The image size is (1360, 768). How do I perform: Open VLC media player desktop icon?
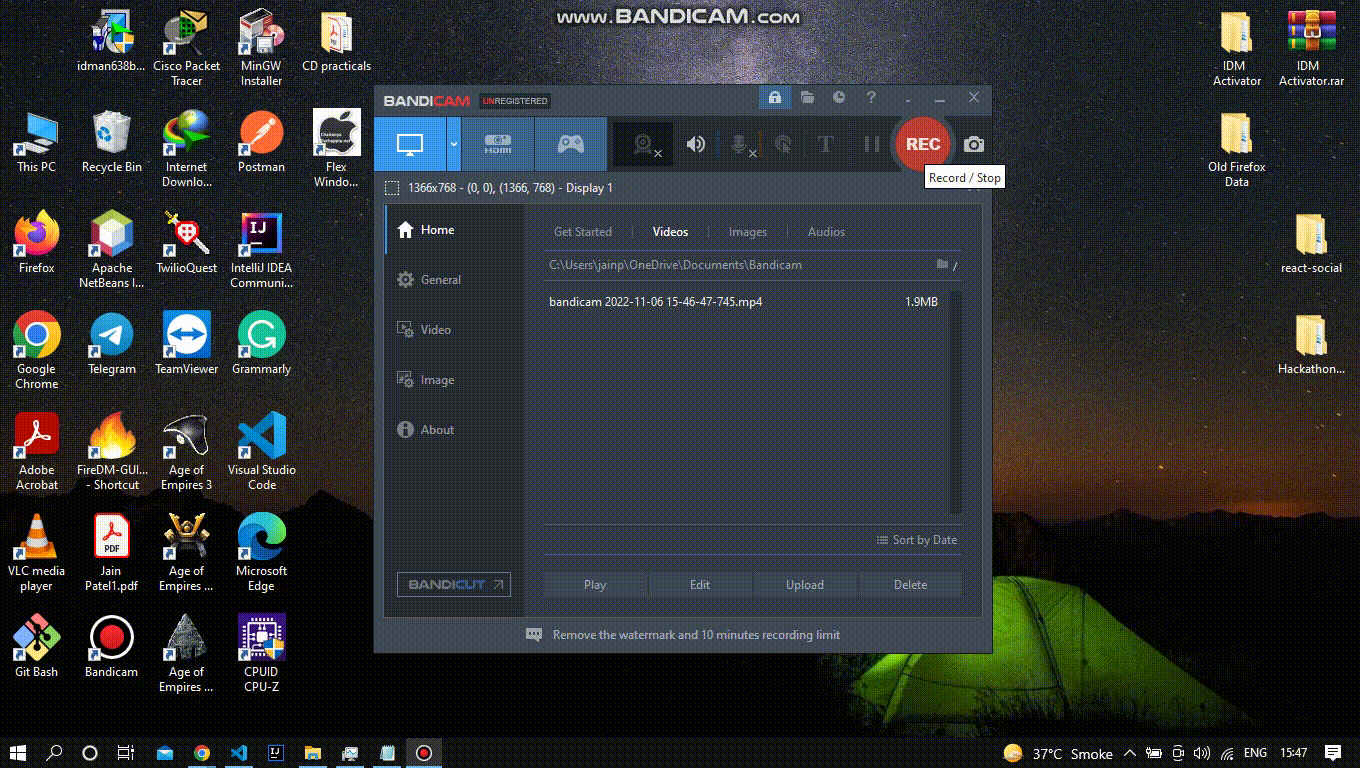pos(36,553)
